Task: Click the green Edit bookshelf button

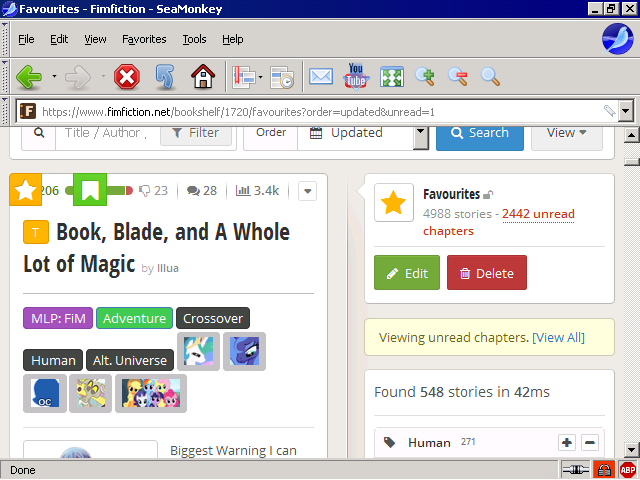Action: pyautogui.click(x=407, y=273)
